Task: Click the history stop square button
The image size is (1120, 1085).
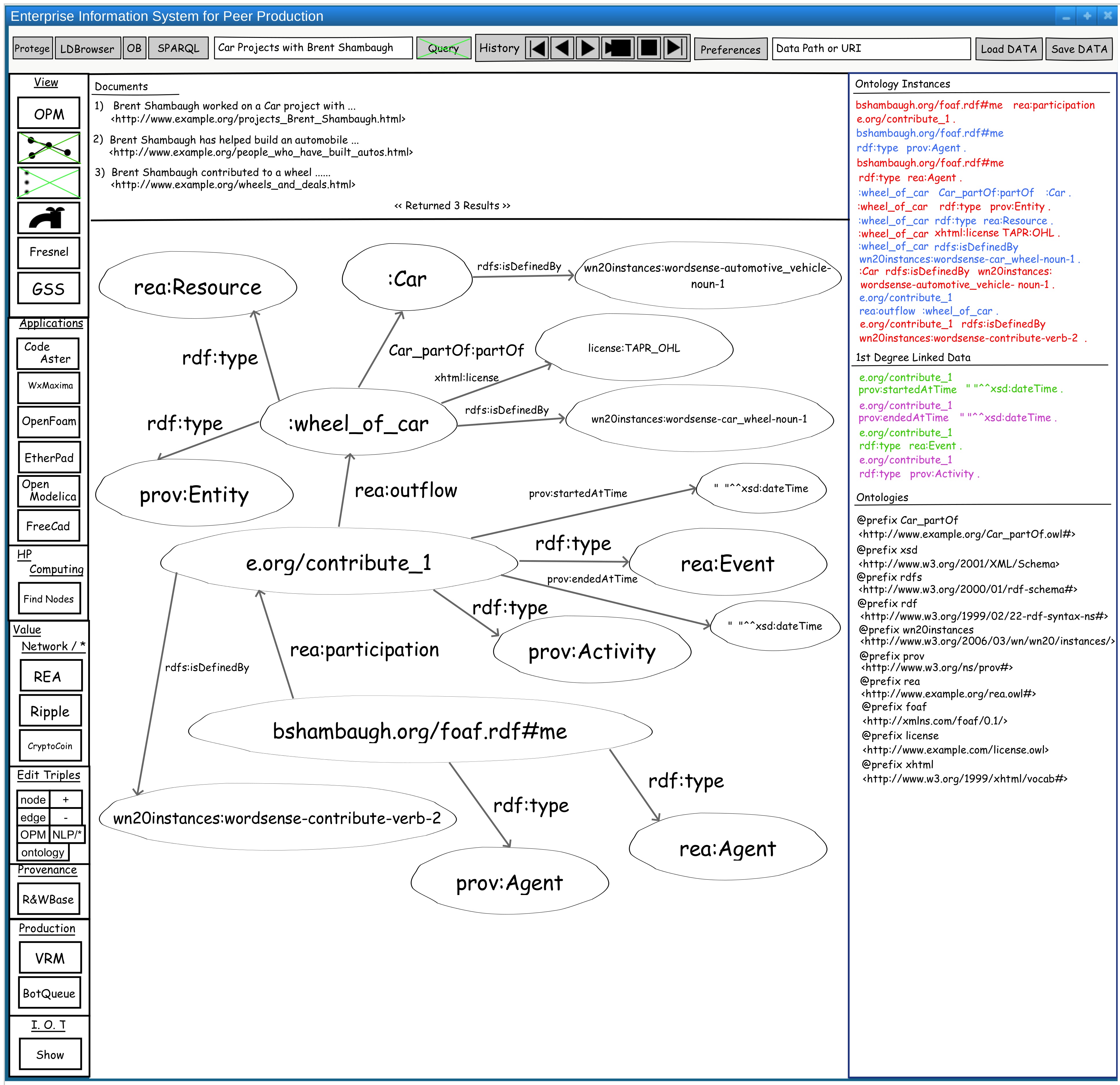Action: 649,48
